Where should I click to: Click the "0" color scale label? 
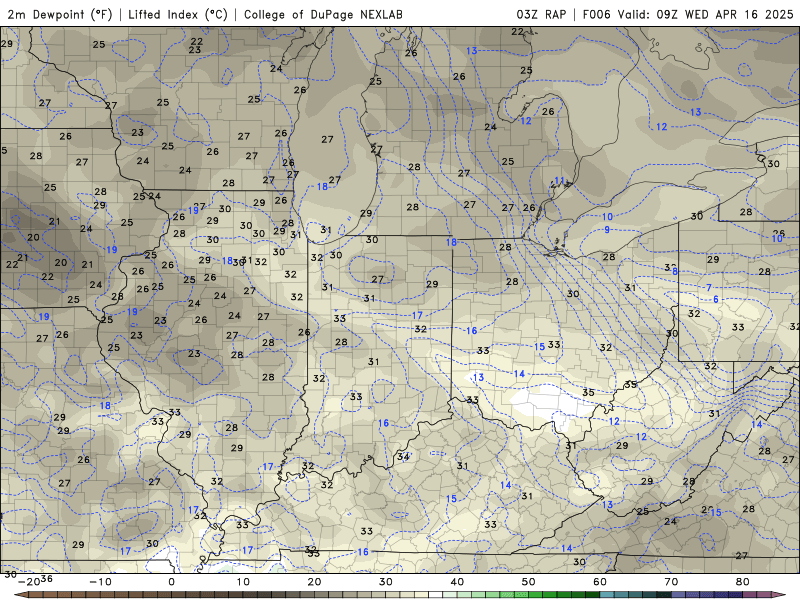pyautogui.click(x=171, y=582)
